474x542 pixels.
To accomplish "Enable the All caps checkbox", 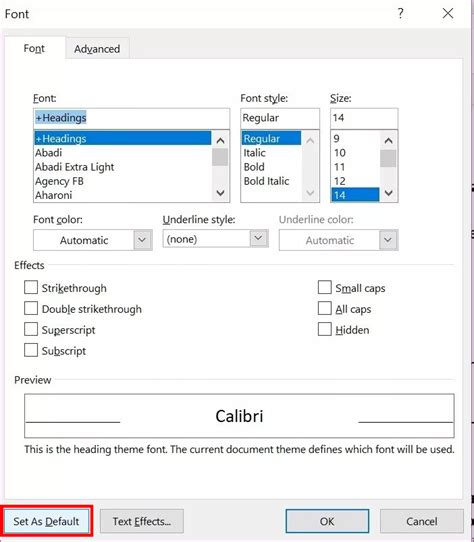I will coord(325,308).
